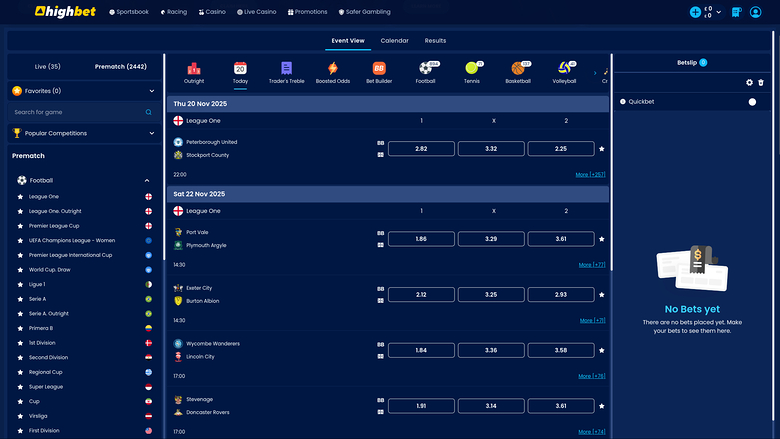The width and height of the screenshot is (780, 439).
Task: Expand Popular Competitions list
Action: [152, 133]
